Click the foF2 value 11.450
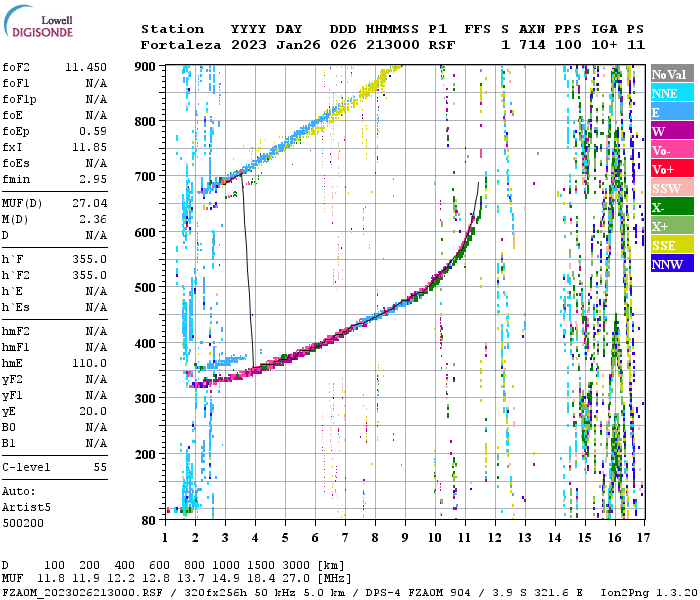This screenshot has width=700, height=600. (x=86, y=67)
